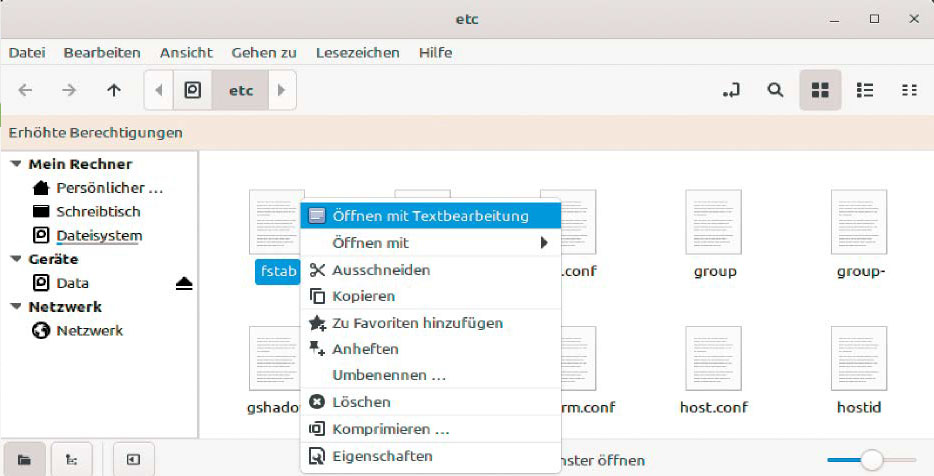Toggle the location entry icon

coord(731,91)
